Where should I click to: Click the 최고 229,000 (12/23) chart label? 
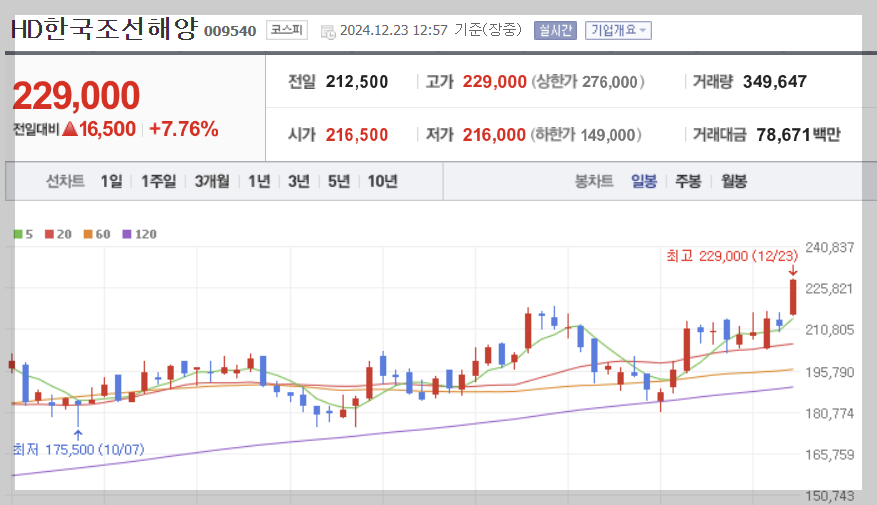pos(732,256)
